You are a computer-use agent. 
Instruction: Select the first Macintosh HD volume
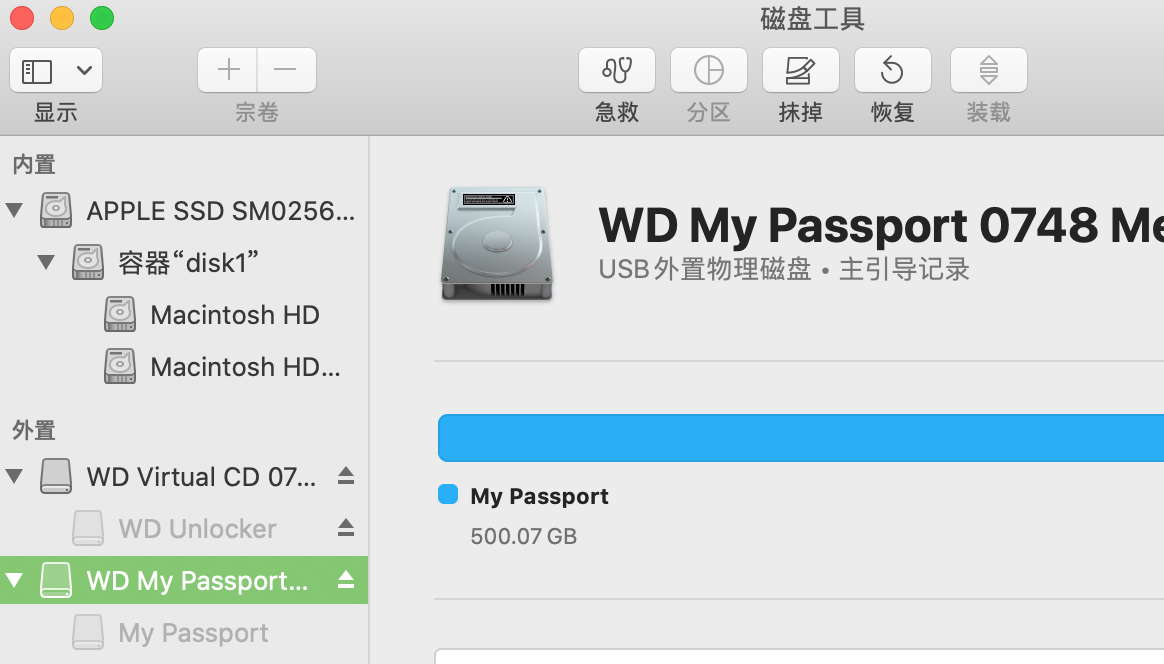click(x=234, y=315)
